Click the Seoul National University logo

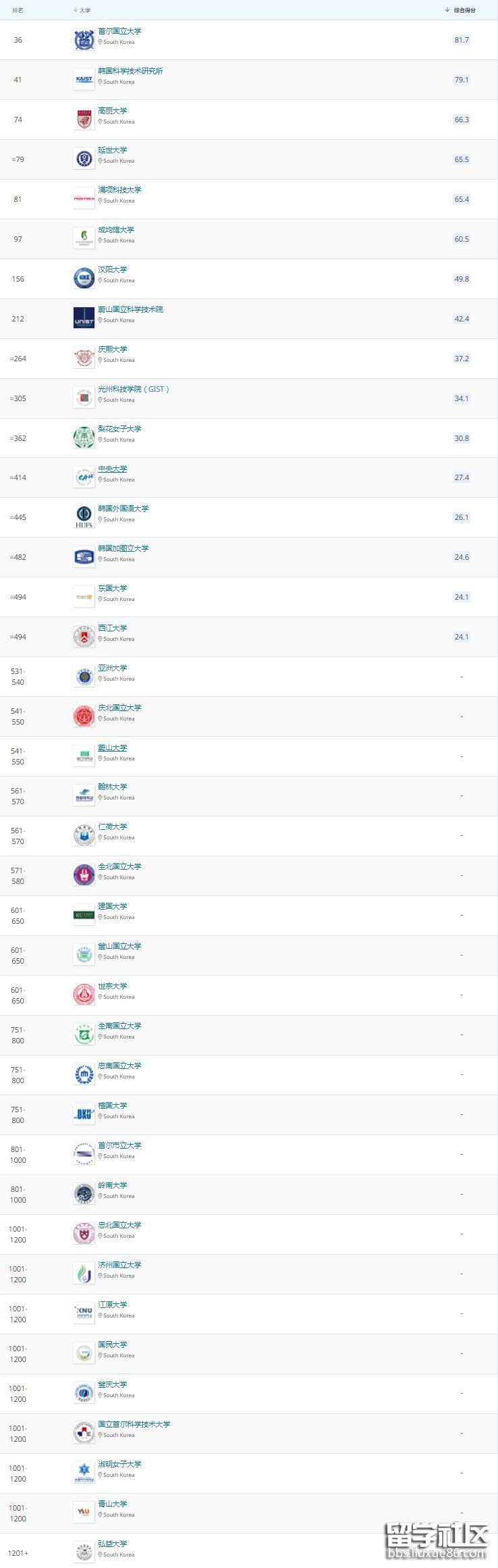point(84,40)
